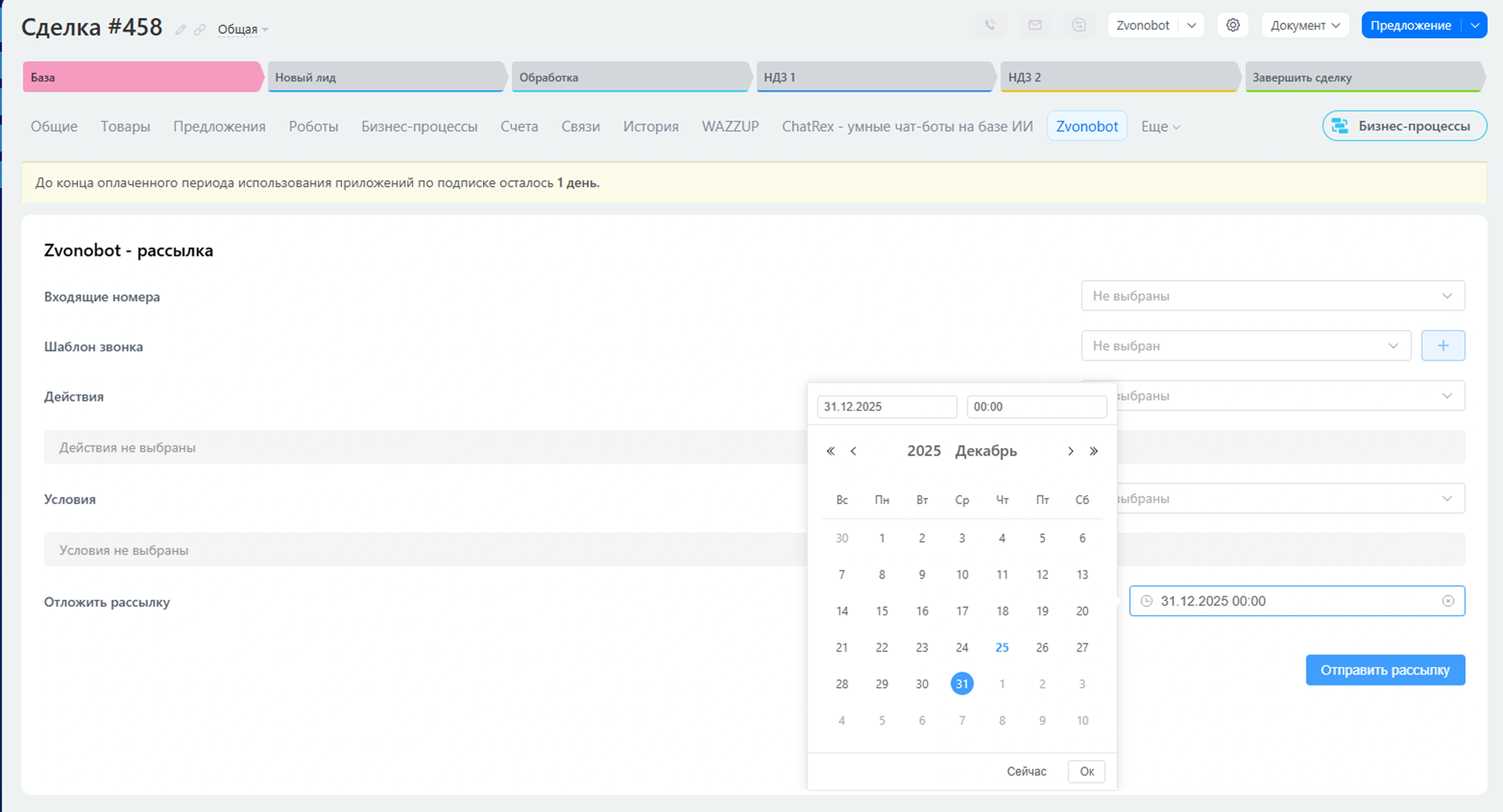Click the time field showing 00:00
This screenshot has height=812, width=1503.
[x=1037, y=407]
